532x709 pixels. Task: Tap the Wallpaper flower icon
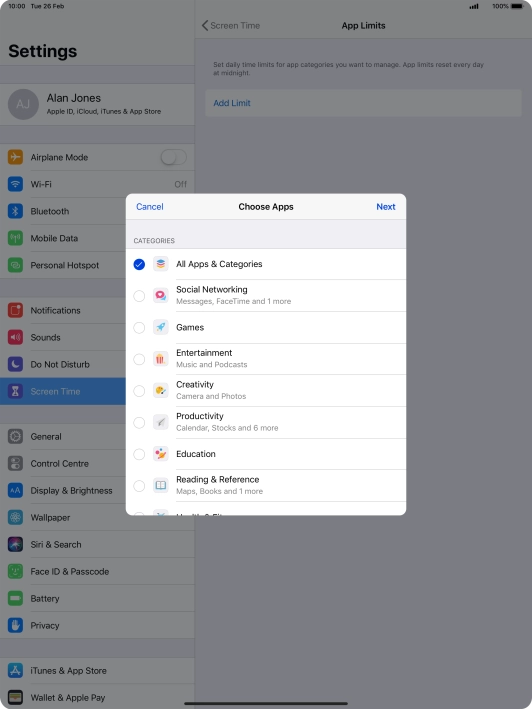(x=15, y=517)
